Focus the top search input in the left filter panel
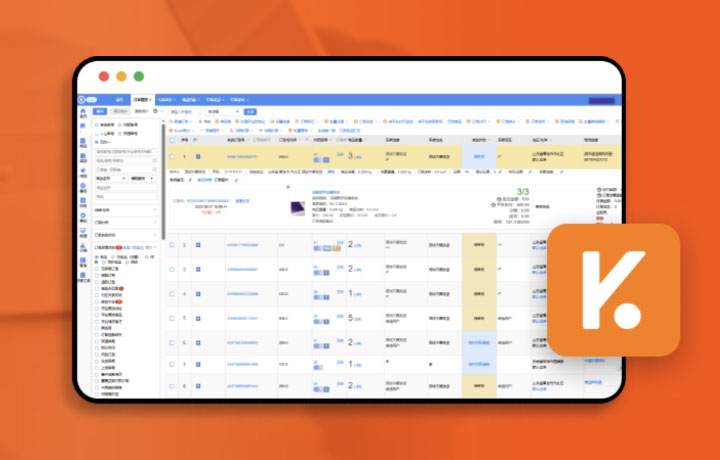This screenshot has width=720, height=460. coord(126,151)
